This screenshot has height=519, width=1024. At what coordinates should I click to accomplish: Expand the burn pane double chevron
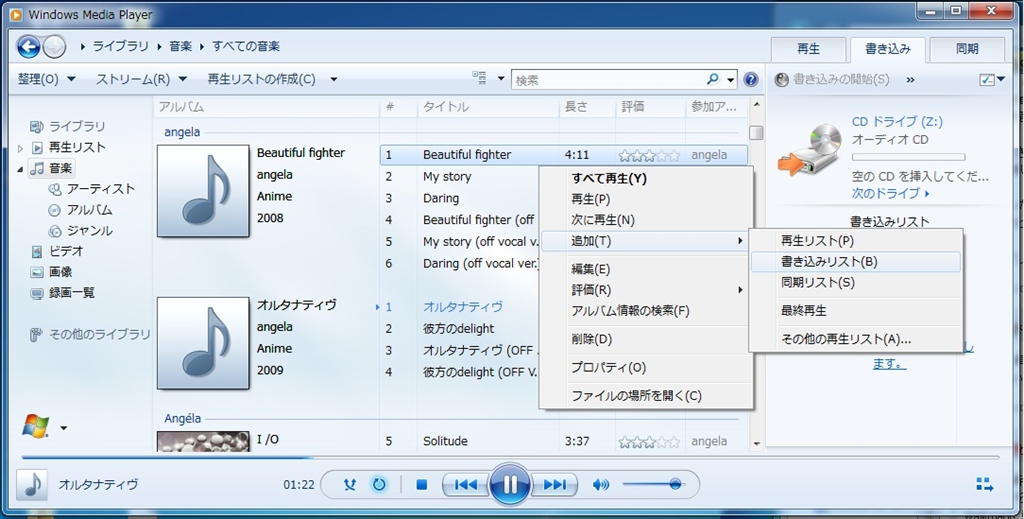click(x=910, y=80)
